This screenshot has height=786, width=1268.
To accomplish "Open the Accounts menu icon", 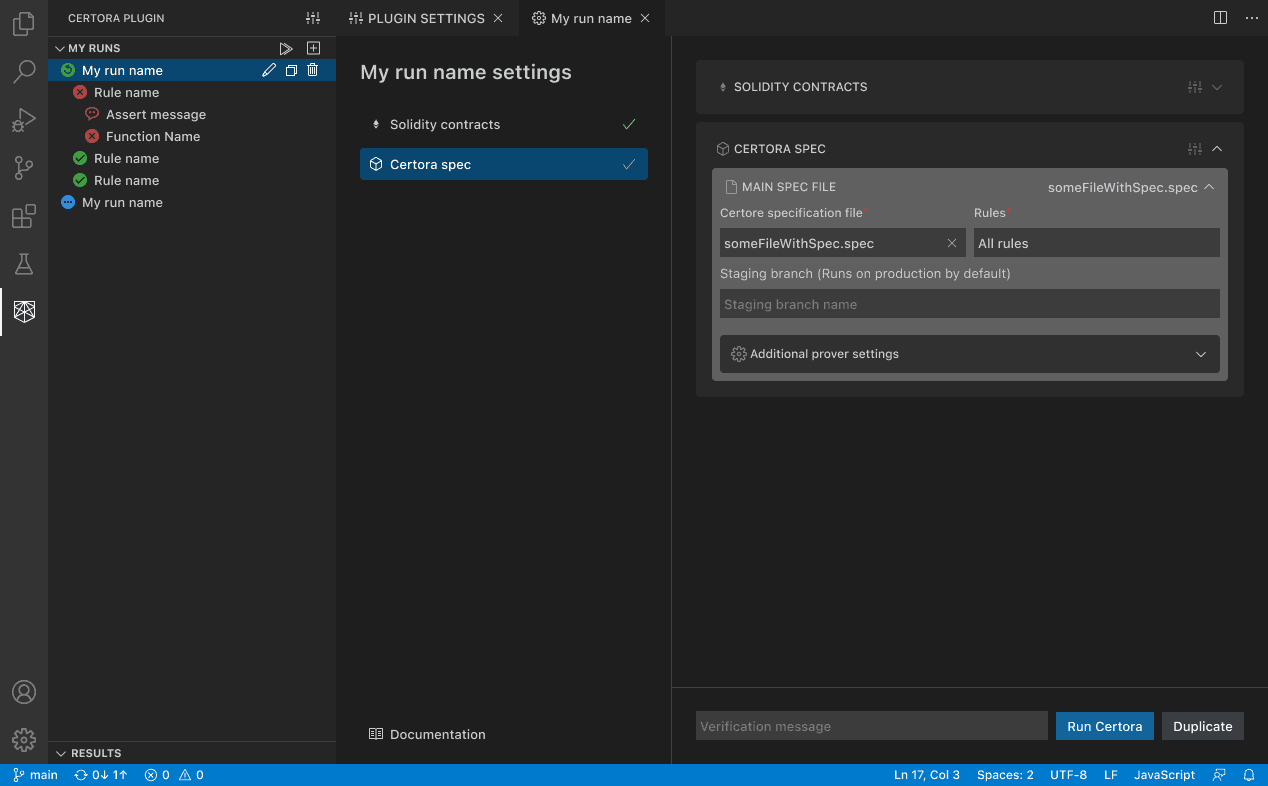I will click(24, 692).
